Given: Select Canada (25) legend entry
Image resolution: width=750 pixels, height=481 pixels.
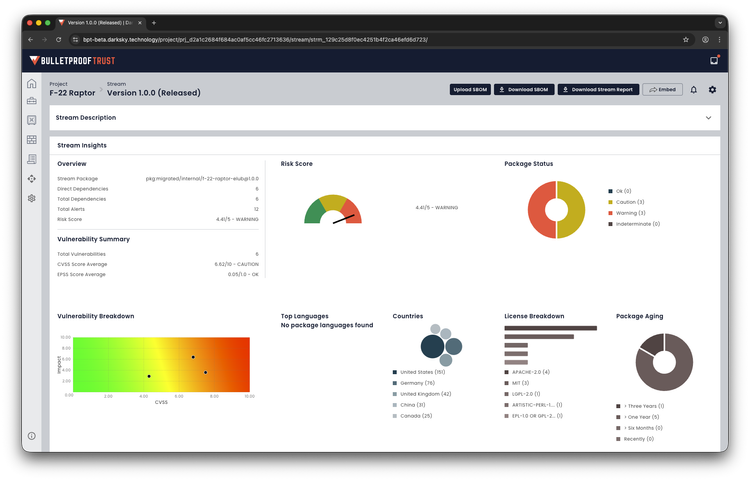Looking at the screenshot, I should click(412, 416).
